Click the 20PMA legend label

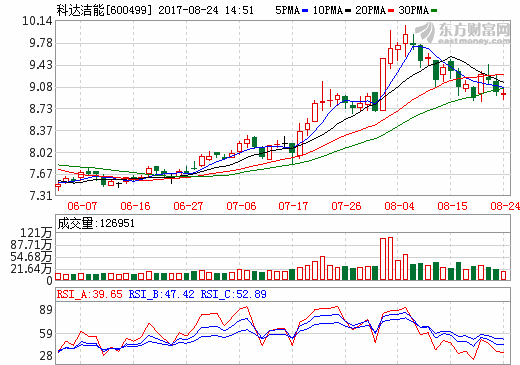(x=371, y=10)
